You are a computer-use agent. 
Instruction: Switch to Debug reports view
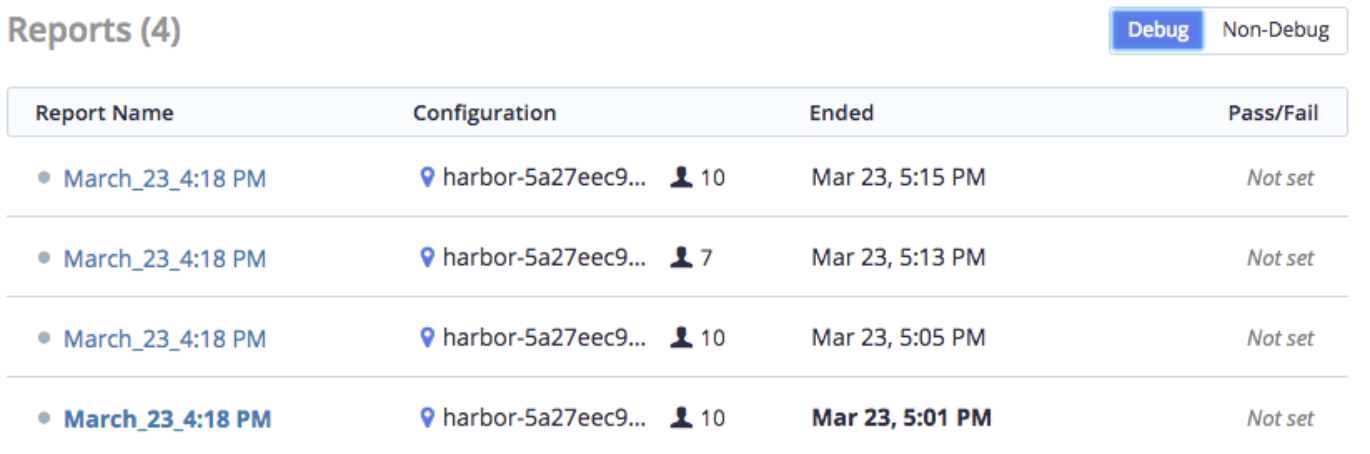click(x=1158, y=30)
